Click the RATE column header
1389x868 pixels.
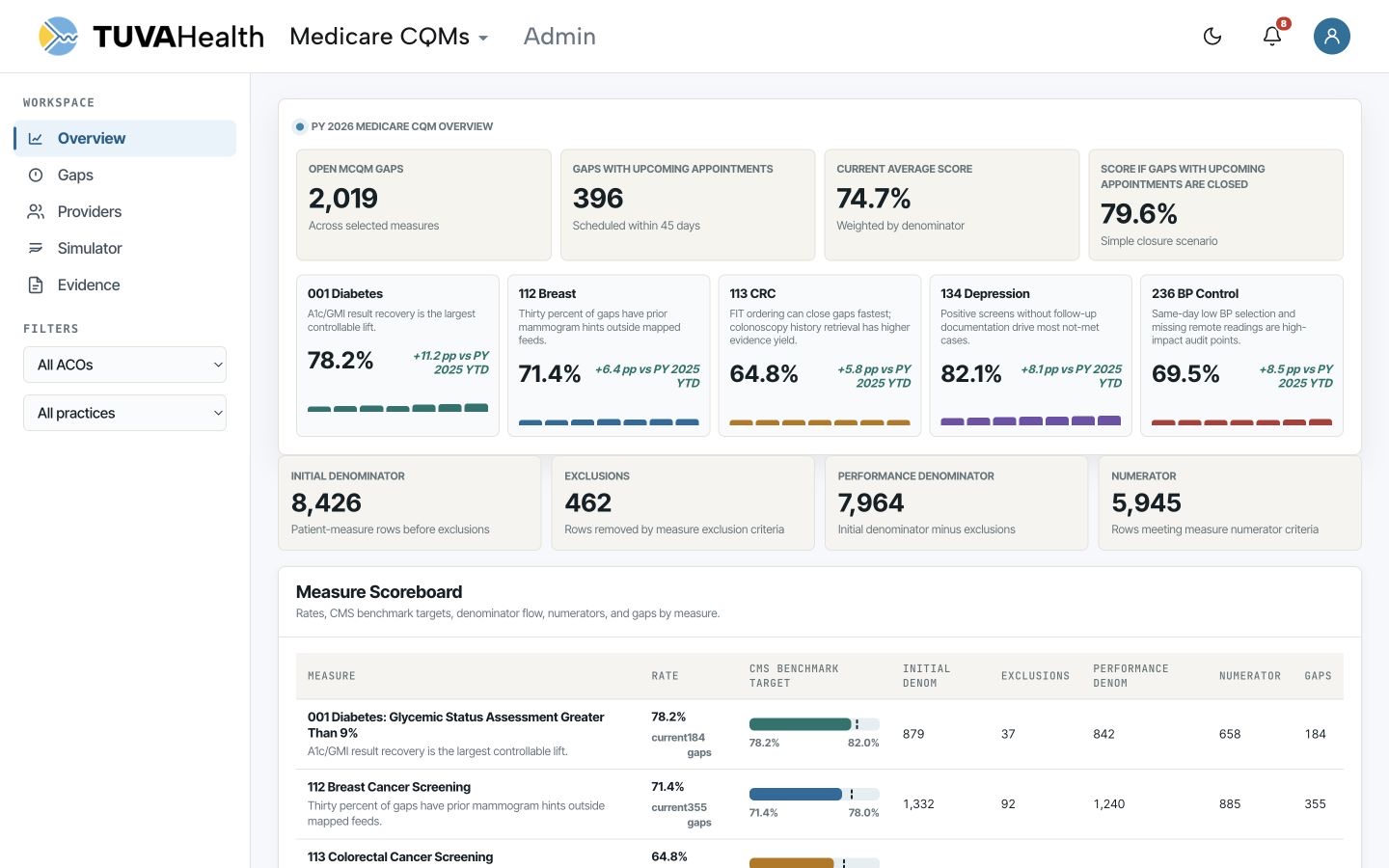(665, 676)
